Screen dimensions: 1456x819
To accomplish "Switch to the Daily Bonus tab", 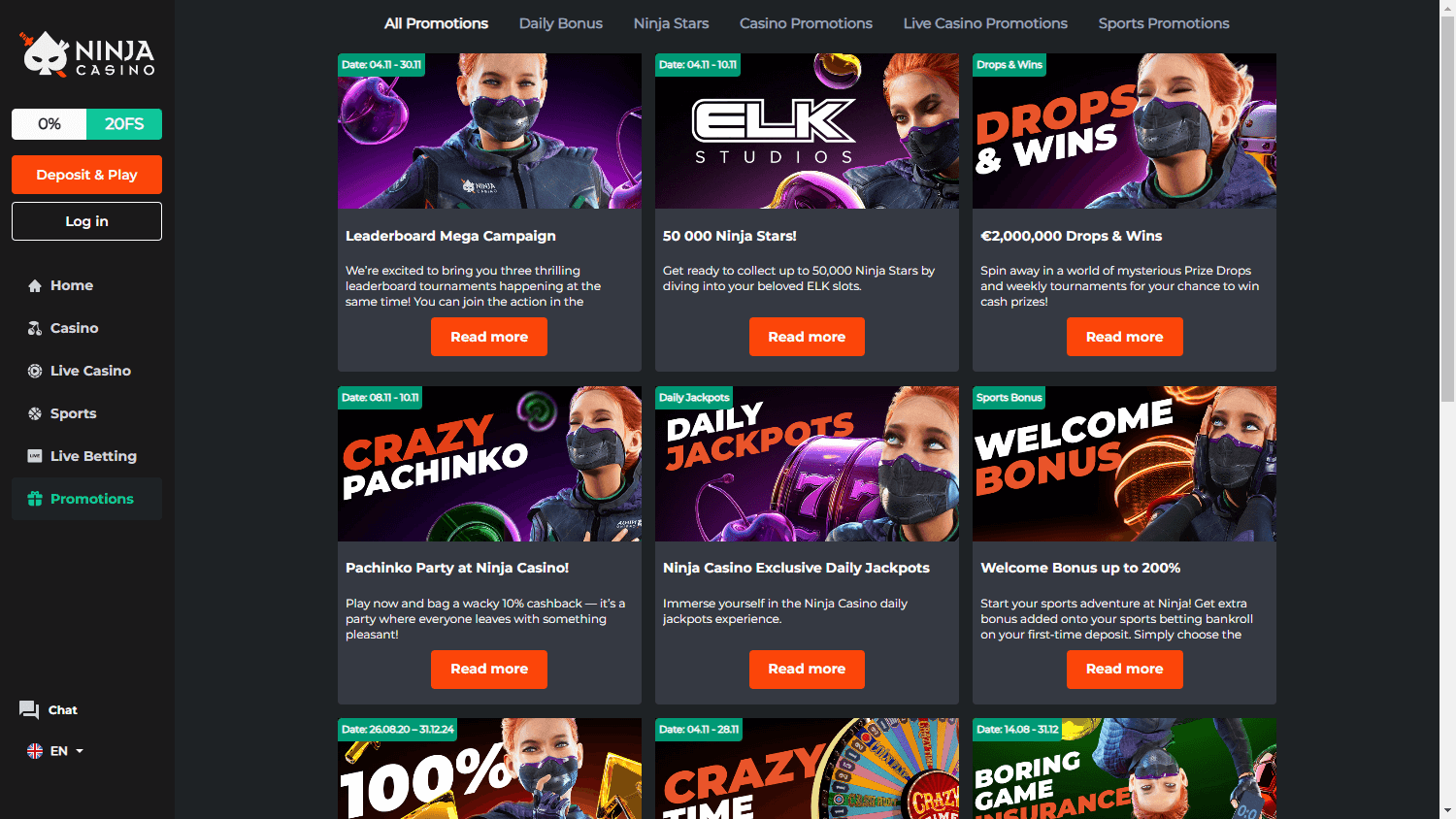I will point(560,23).
